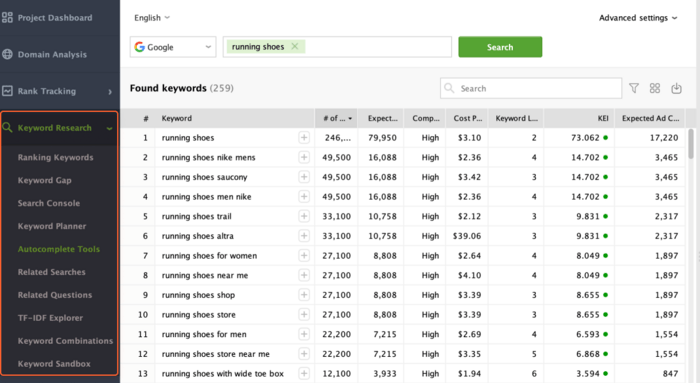The width and height of the screenshot is (700, 383).
Task: Click the Cost P... column header
Action: [x=467, y=118]
